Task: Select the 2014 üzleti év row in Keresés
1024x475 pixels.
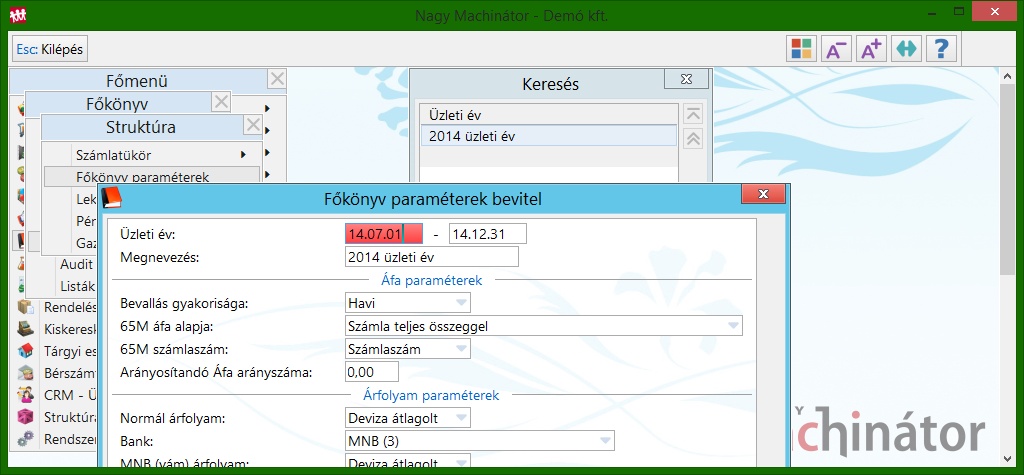Action: click(549, 137)
